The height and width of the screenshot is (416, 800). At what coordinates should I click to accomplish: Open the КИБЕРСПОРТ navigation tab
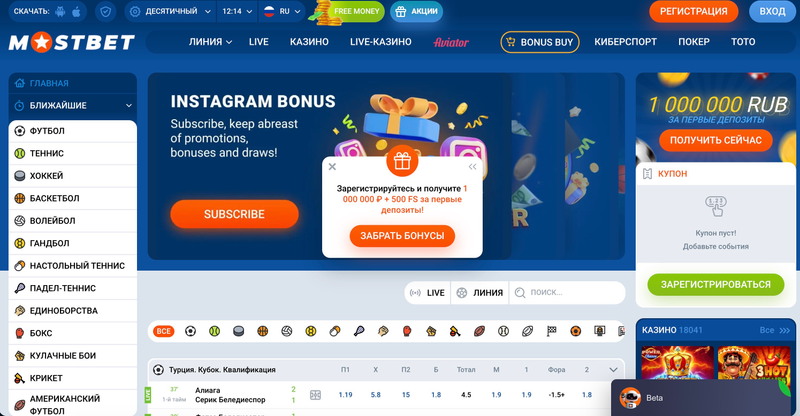point(625,42)
